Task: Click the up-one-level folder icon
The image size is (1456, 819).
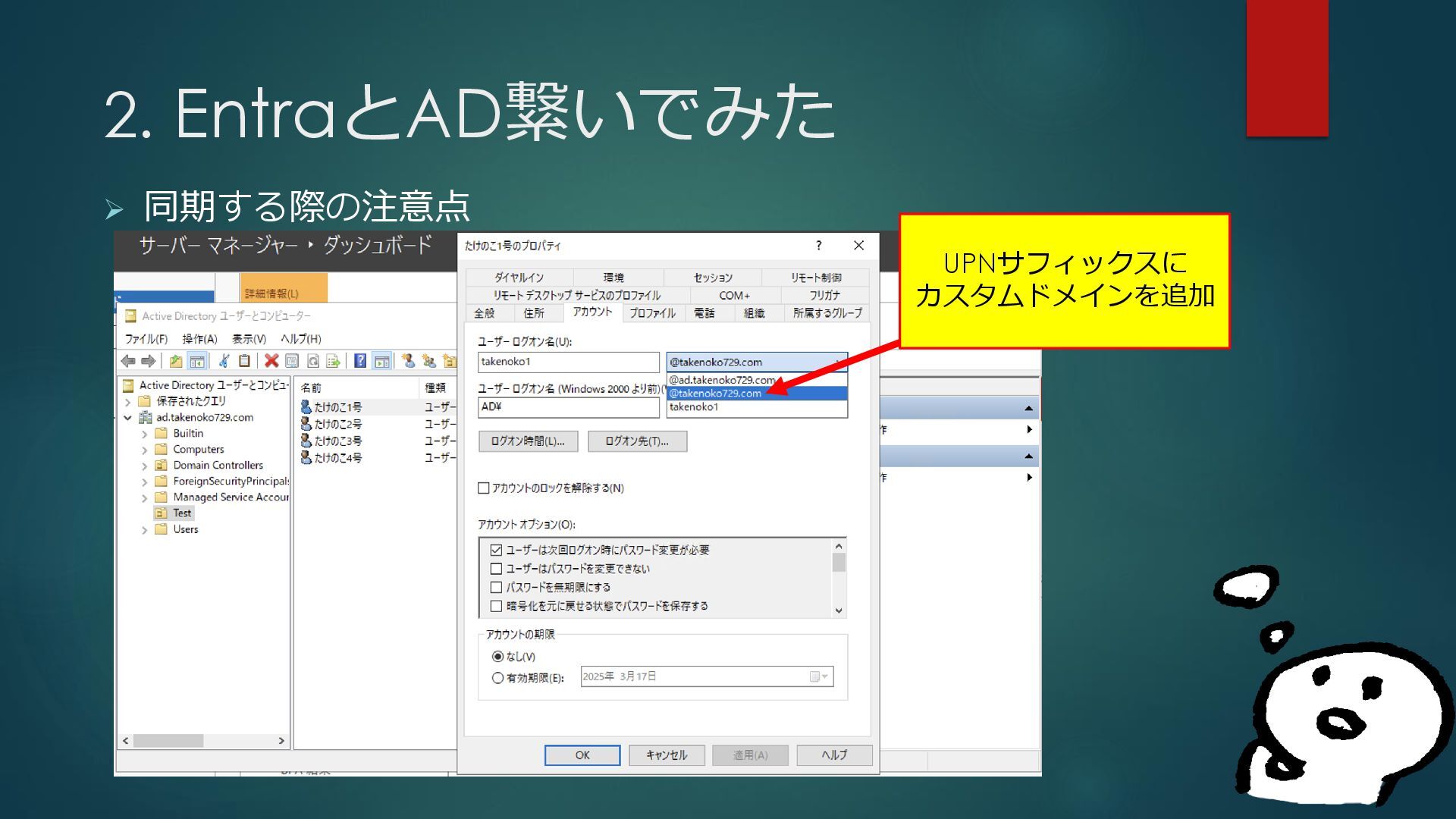Action: point(176,361)
